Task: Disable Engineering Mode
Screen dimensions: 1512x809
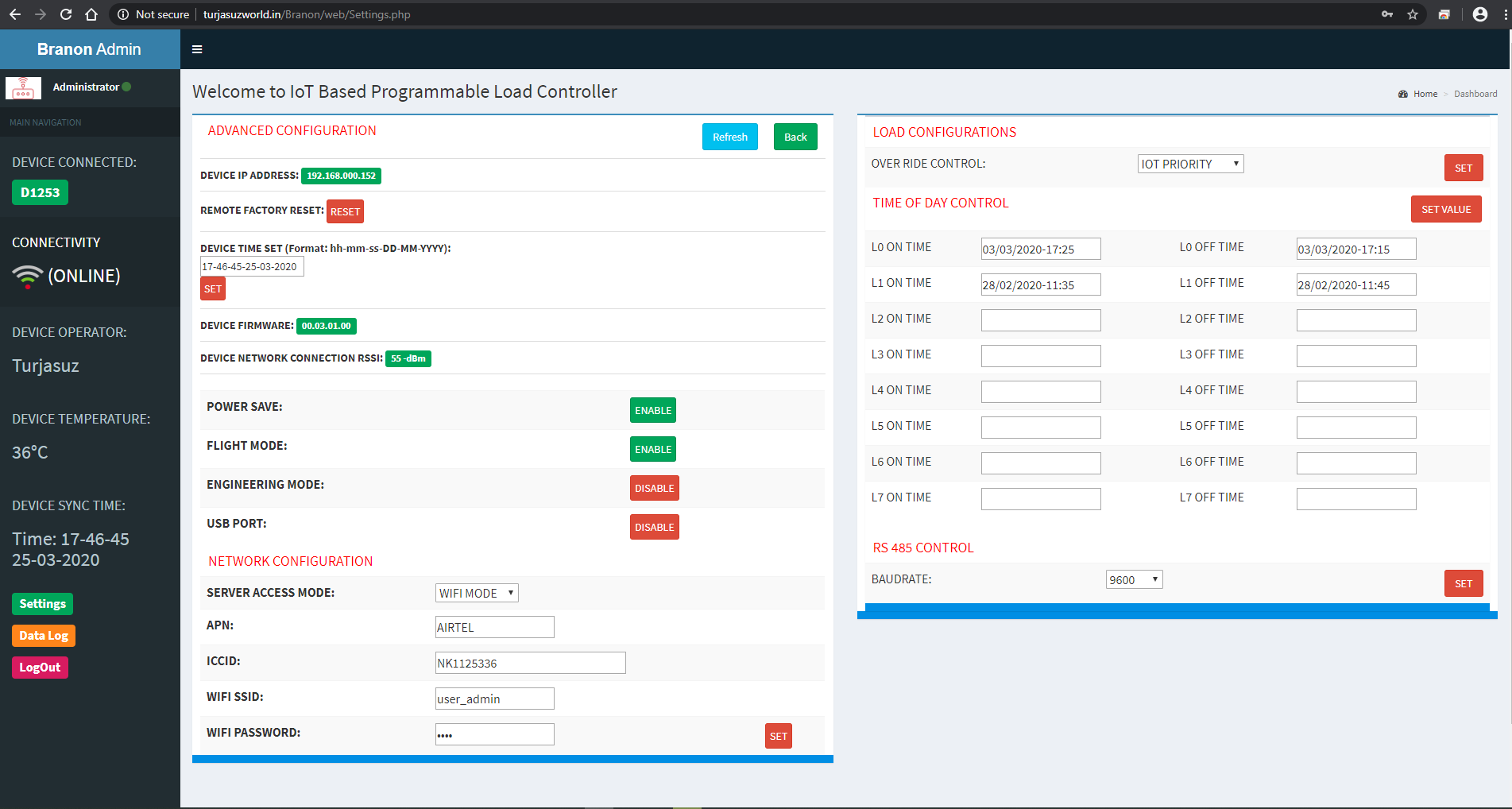Action: tap(655, 488)
